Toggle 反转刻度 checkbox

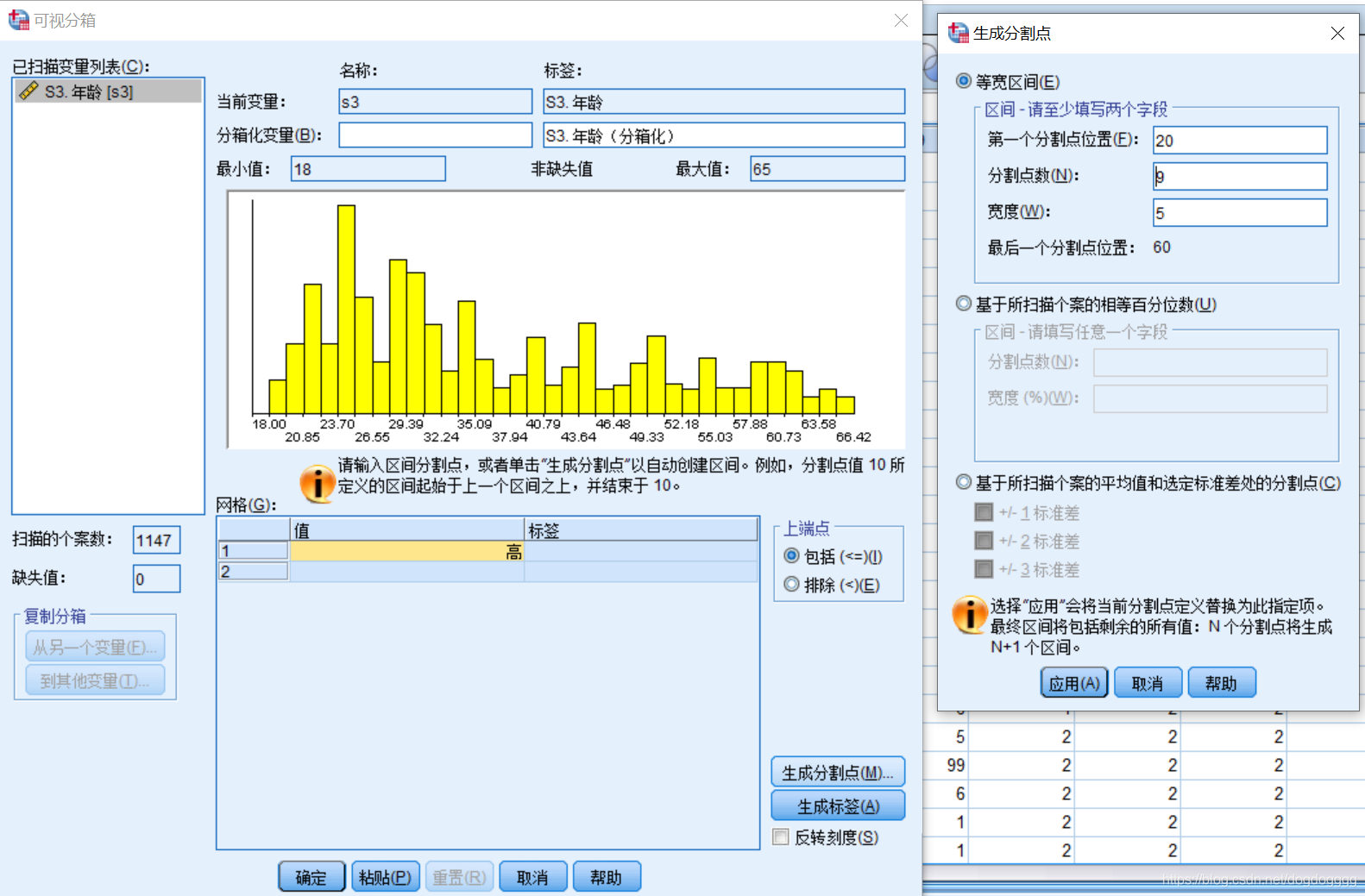click(x=781, y=836)
